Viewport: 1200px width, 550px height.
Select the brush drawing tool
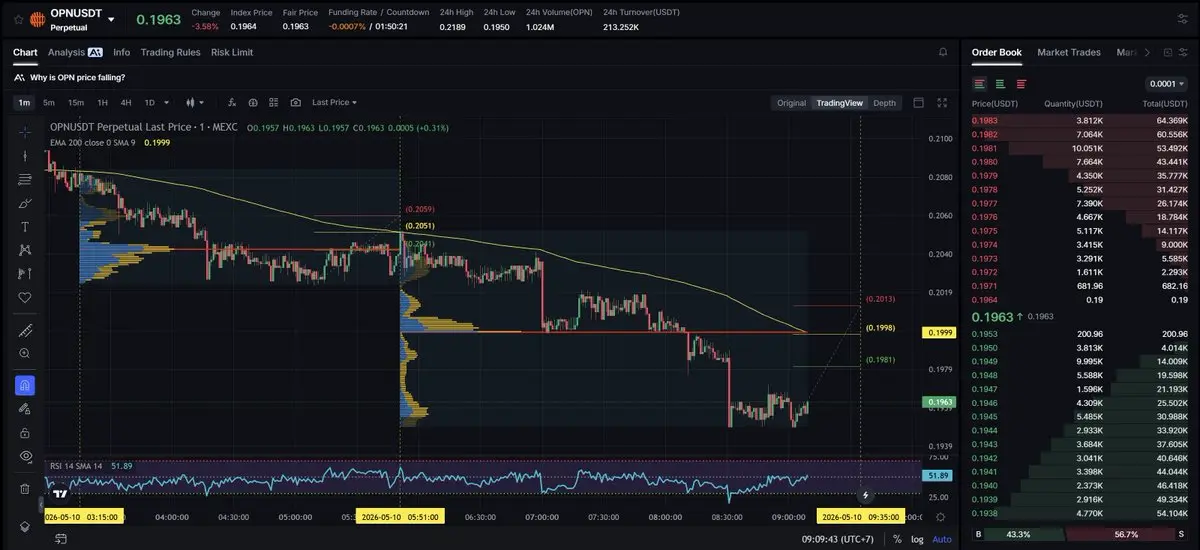pos(25,203)
